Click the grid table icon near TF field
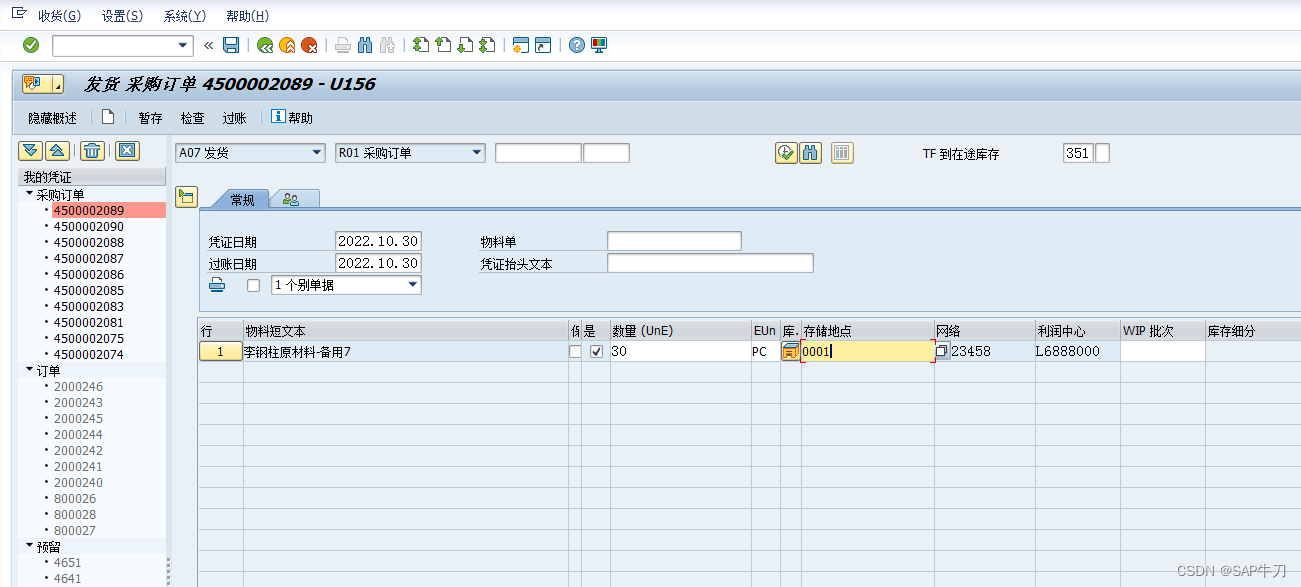The width and height of the screenshot is (1301, 587). pyautogui.click(x=842, y=152)
